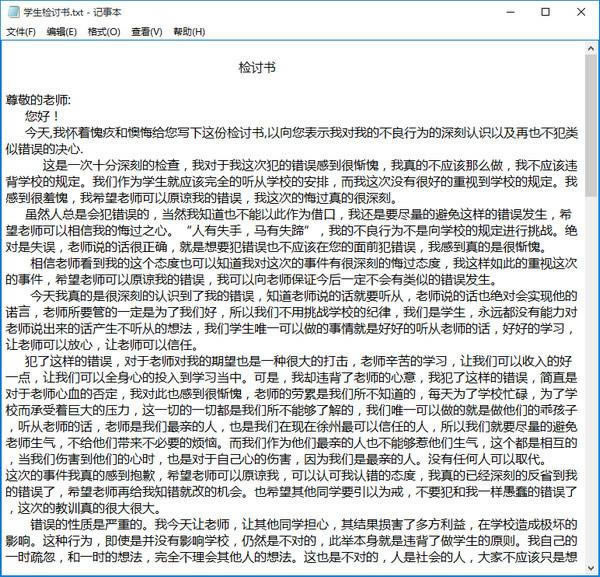Click the line 似错误的决心.
The image size is (600, 577).
click(44, 149)
